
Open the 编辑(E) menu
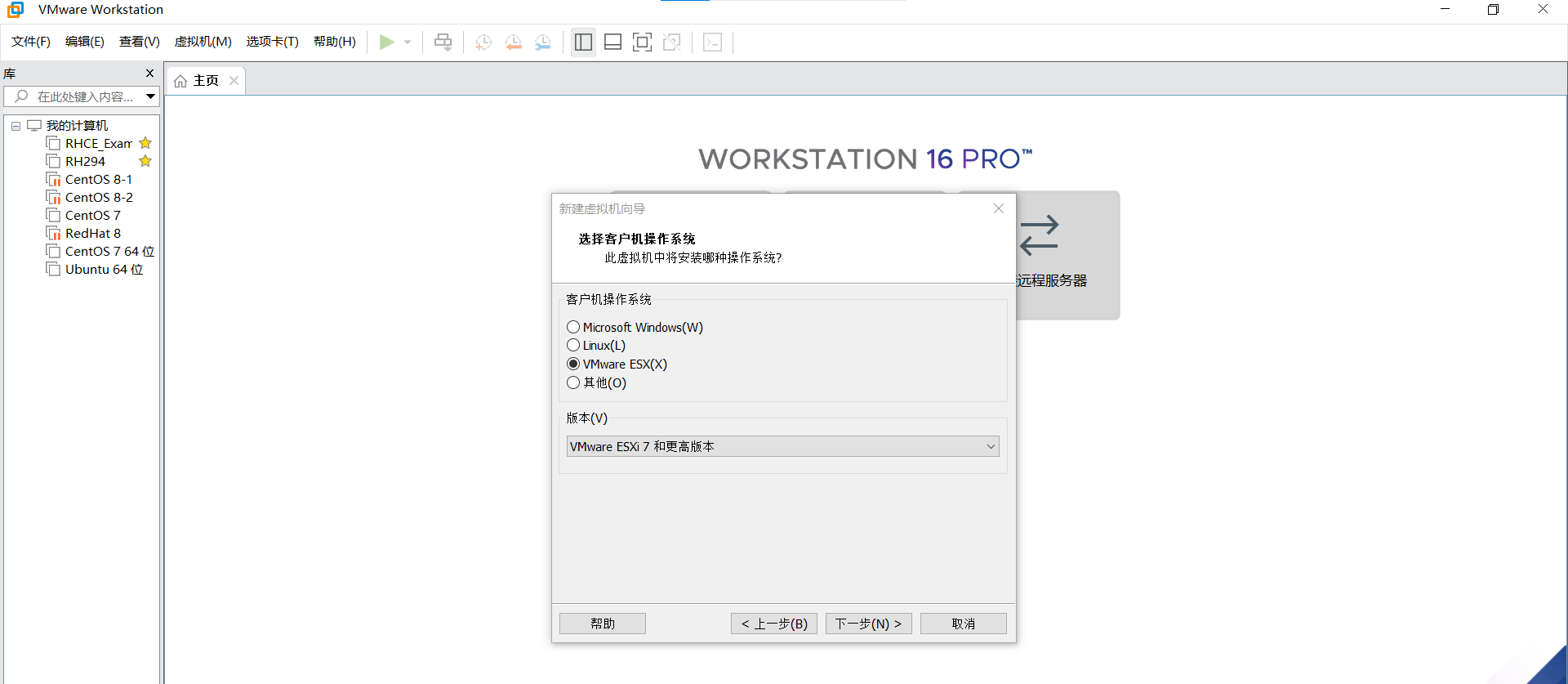(x=85, y=42)
